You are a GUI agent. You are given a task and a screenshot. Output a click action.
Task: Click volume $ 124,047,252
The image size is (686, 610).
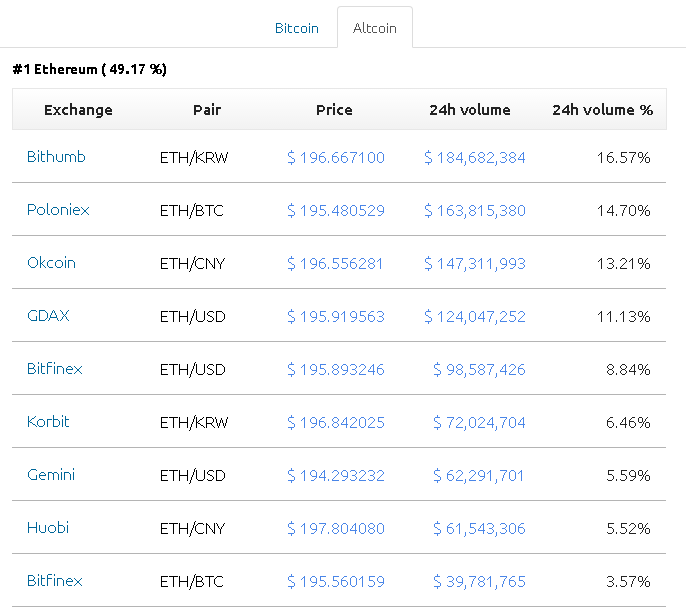pos(475,316)
